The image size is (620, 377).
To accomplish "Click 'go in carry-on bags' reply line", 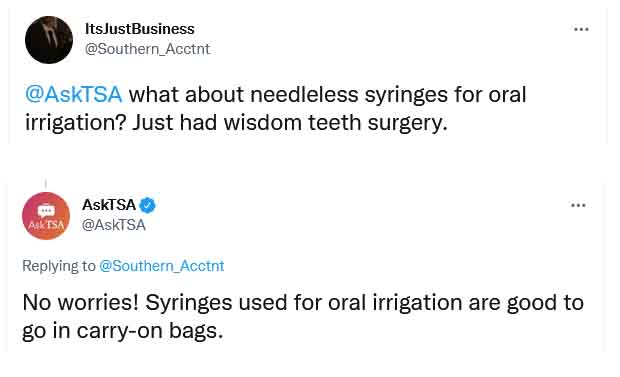I will (x=123, y=331).
